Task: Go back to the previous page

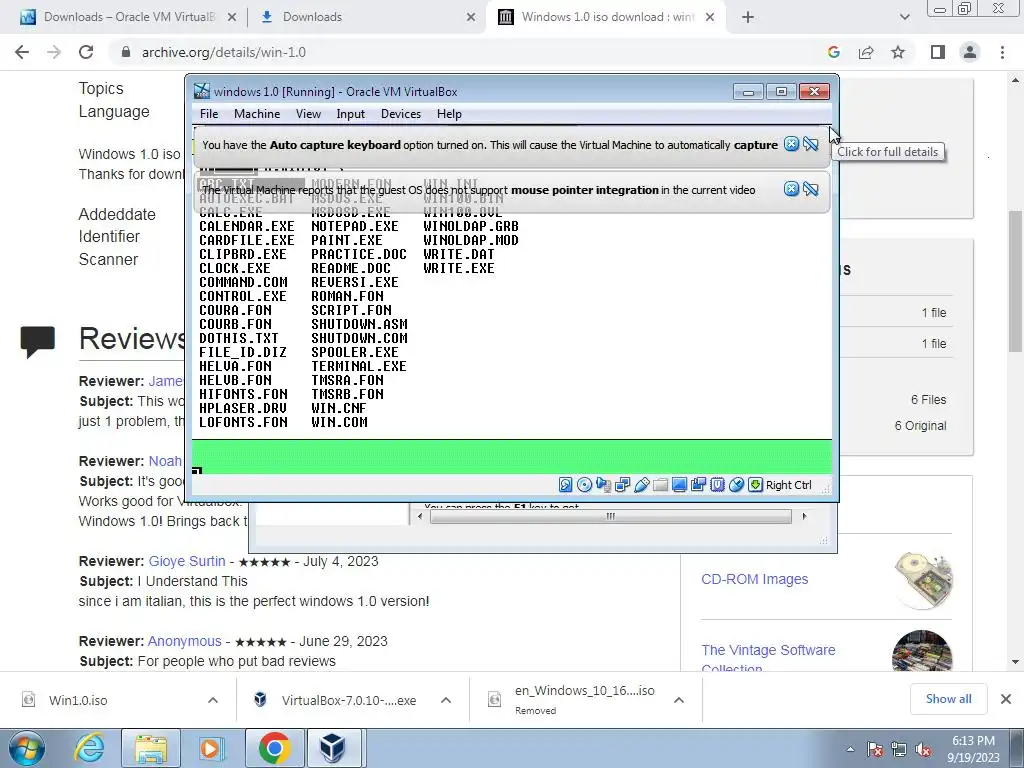Action: [22, 52]
